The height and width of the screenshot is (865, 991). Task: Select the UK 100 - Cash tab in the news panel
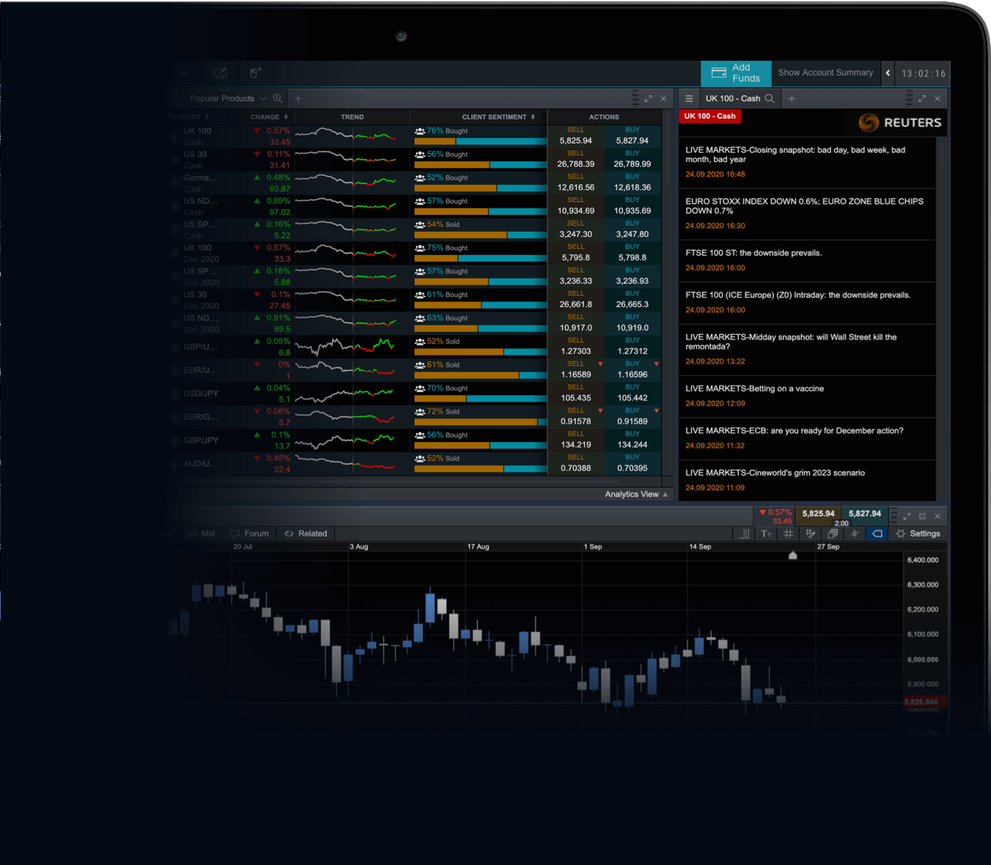point(709,116)
